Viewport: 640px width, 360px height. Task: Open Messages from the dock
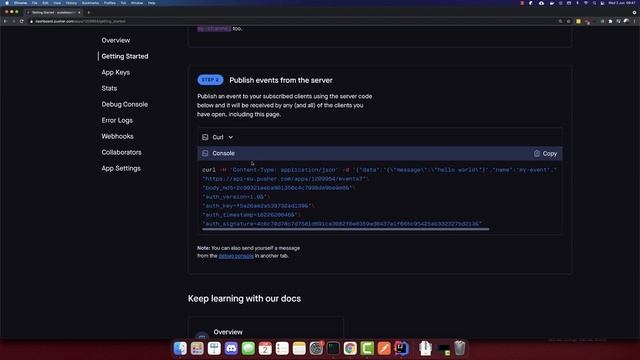click(248, 348)
